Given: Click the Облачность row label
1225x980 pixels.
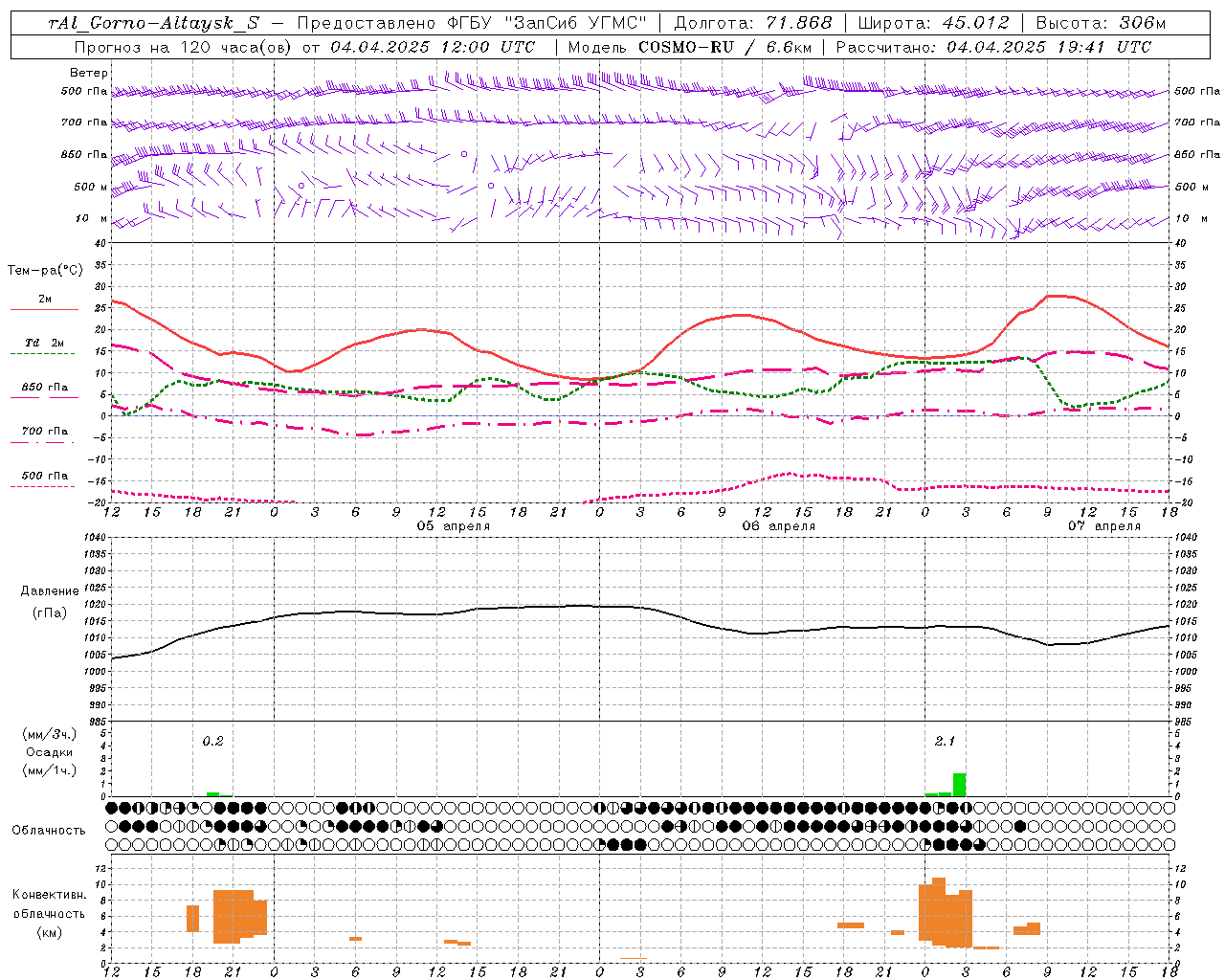Looking at the screenshot, I should (x=49, y=831).
